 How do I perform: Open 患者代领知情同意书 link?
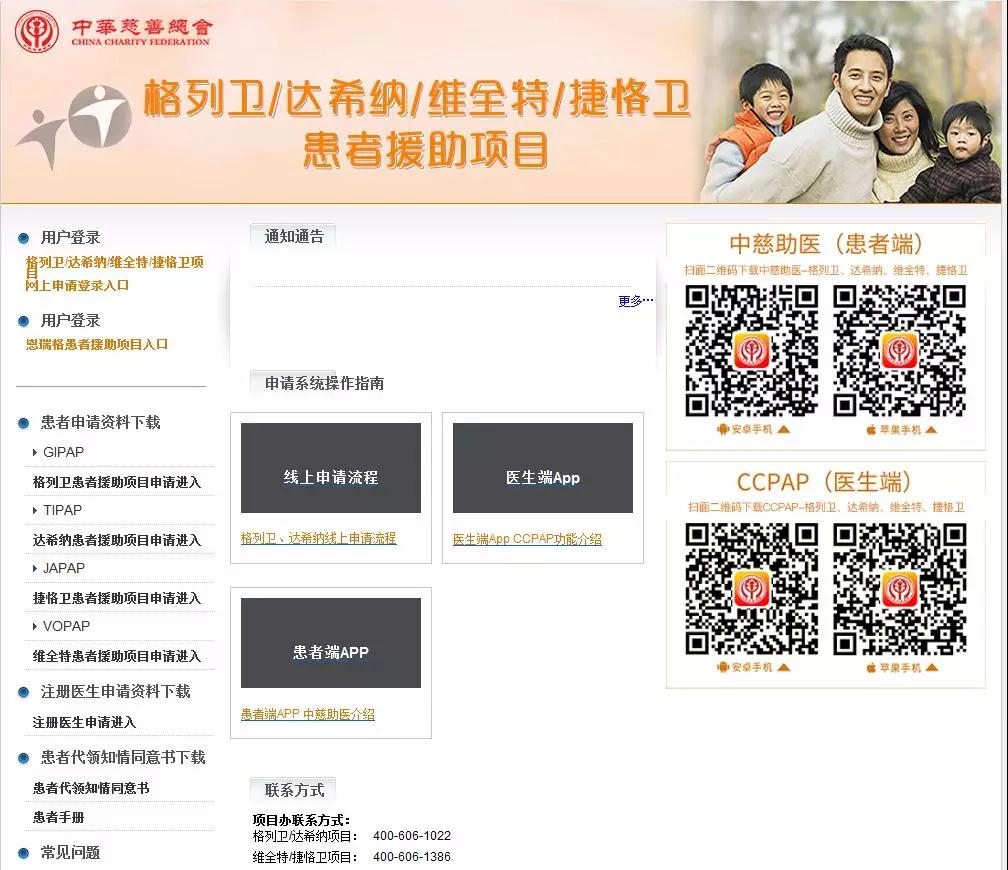[x=91, y=788]
